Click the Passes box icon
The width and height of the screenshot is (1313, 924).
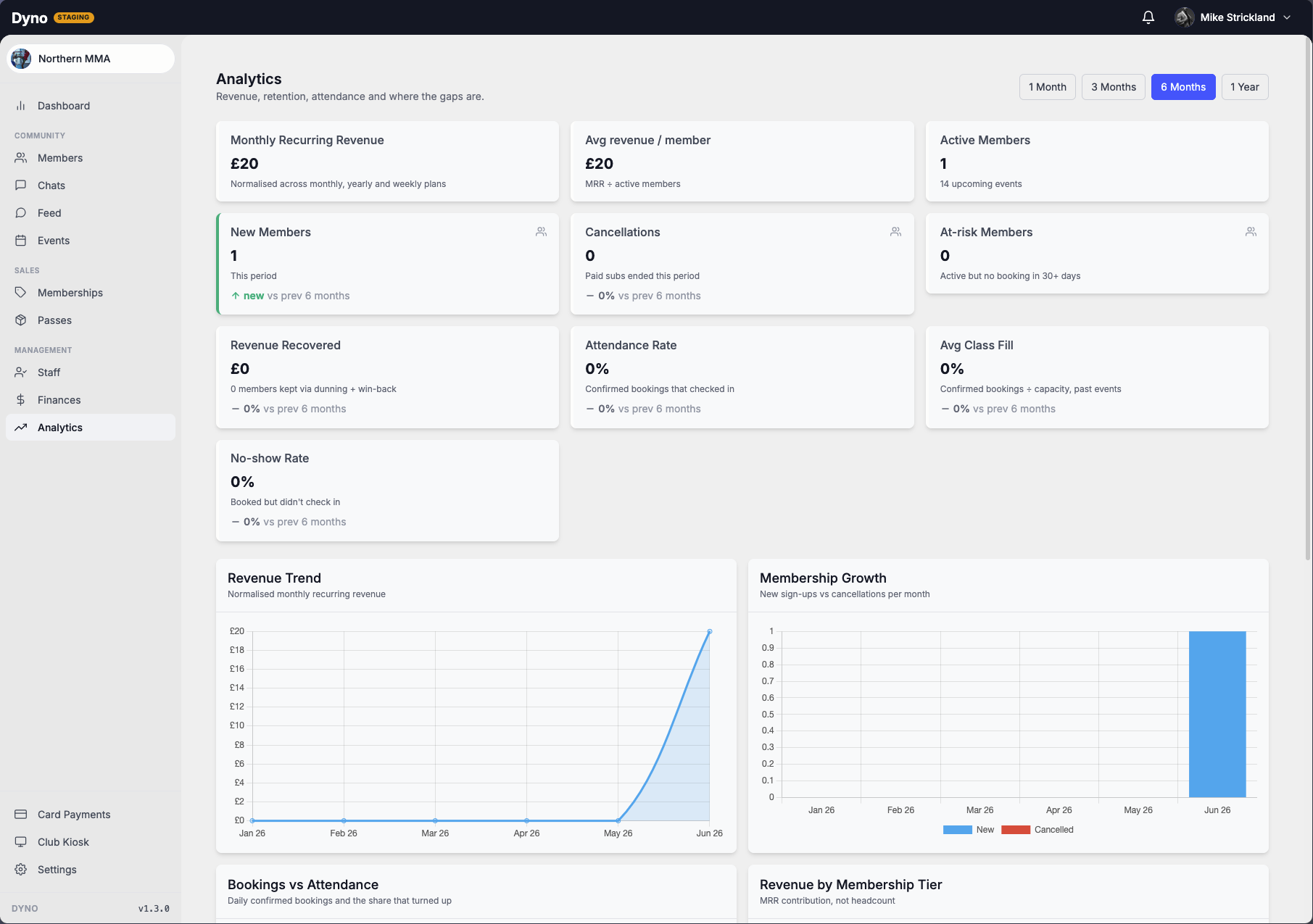point(21,320)
